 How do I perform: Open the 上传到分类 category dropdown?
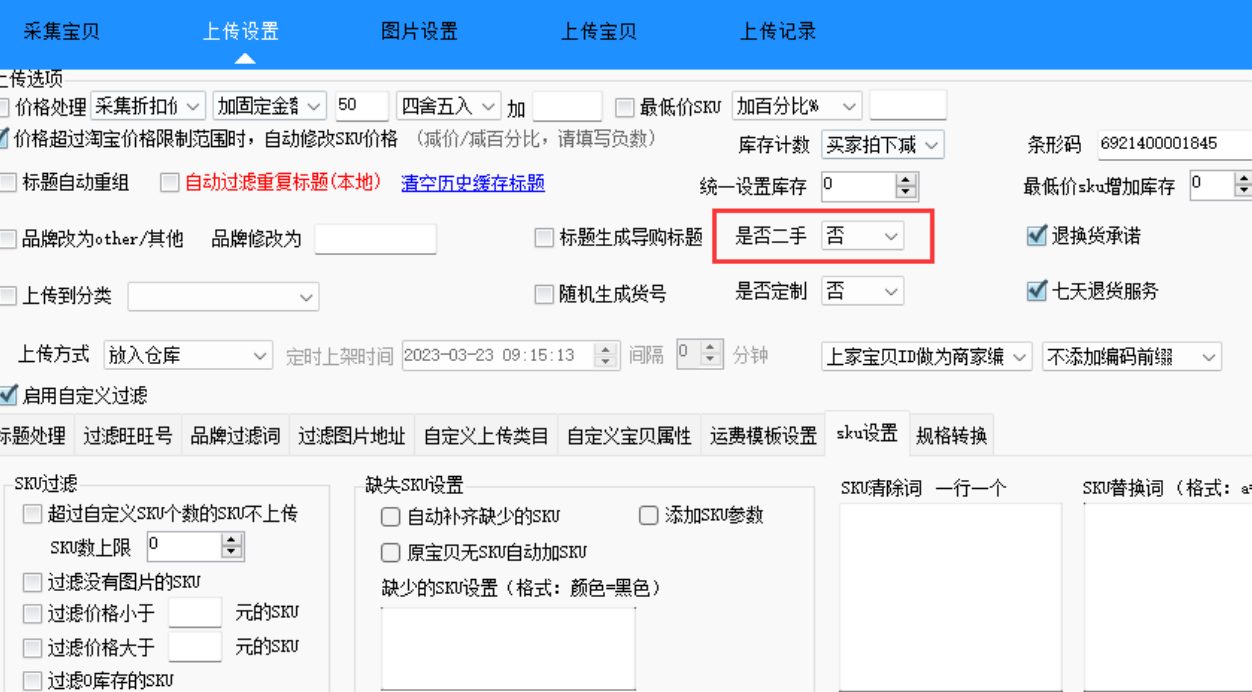click(x=223, y=297)
